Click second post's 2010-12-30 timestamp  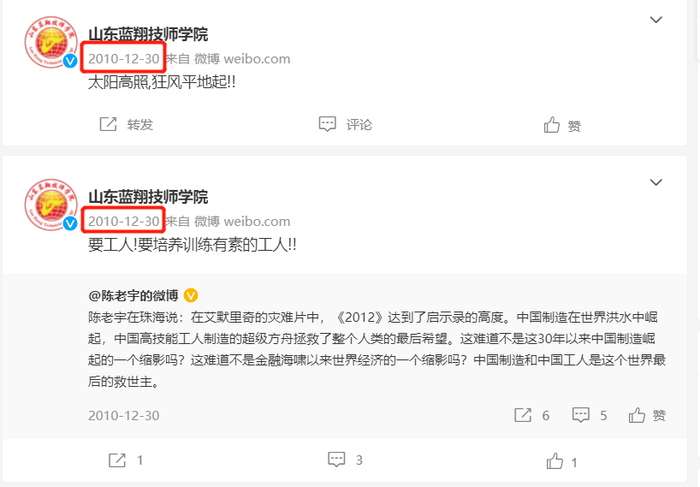tap(124, 221)
